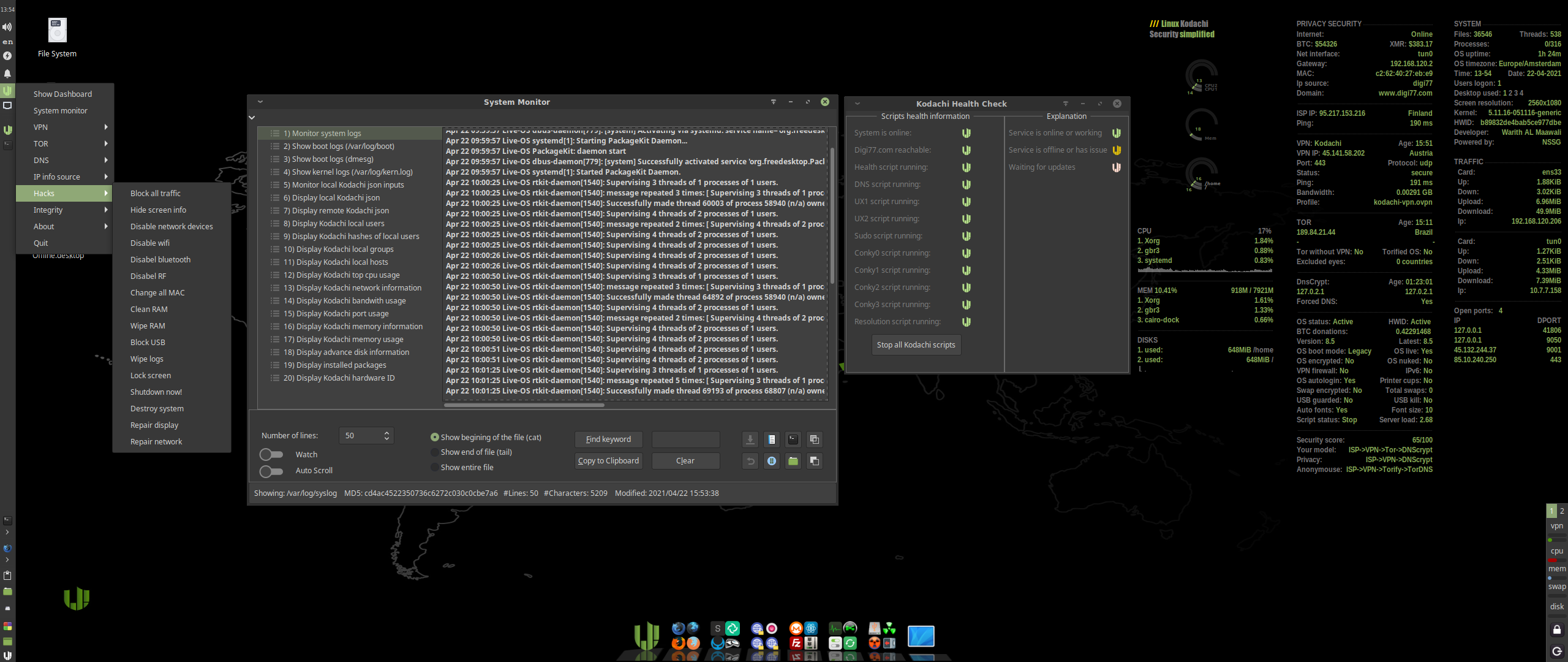Click the Clear button
This screenshot has width=1568, height=662.
coord(685,461)
